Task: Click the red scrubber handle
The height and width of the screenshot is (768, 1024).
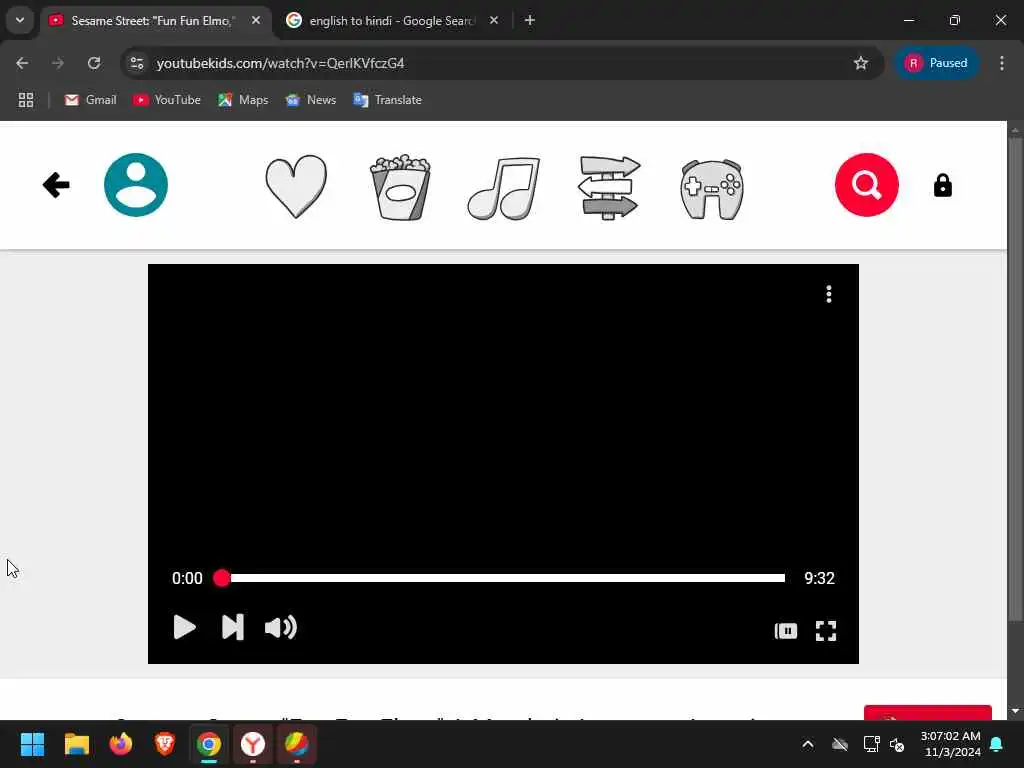Action: [x=221, y=578]
